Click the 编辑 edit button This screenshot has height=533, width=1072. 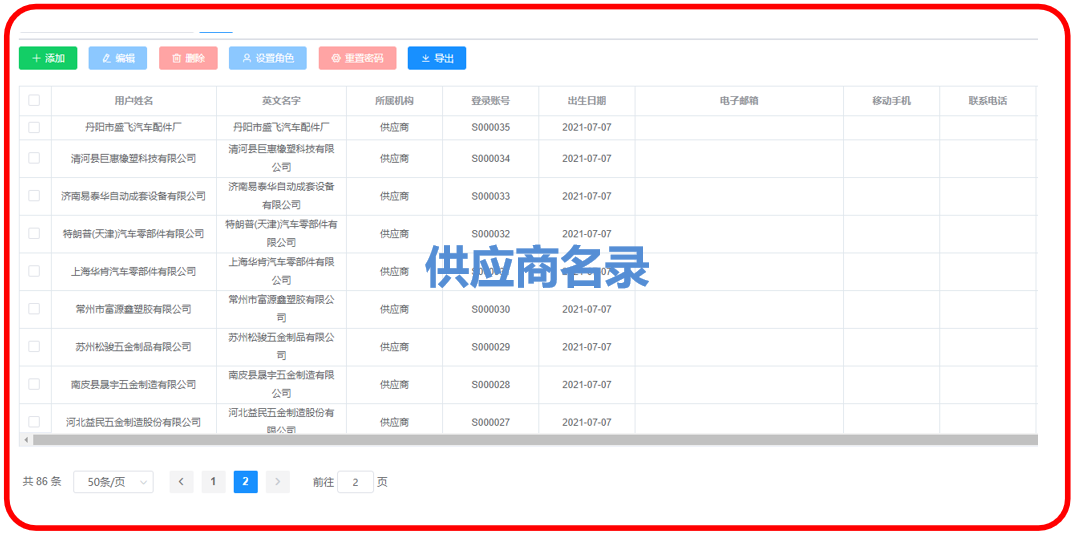coord(118,58)
